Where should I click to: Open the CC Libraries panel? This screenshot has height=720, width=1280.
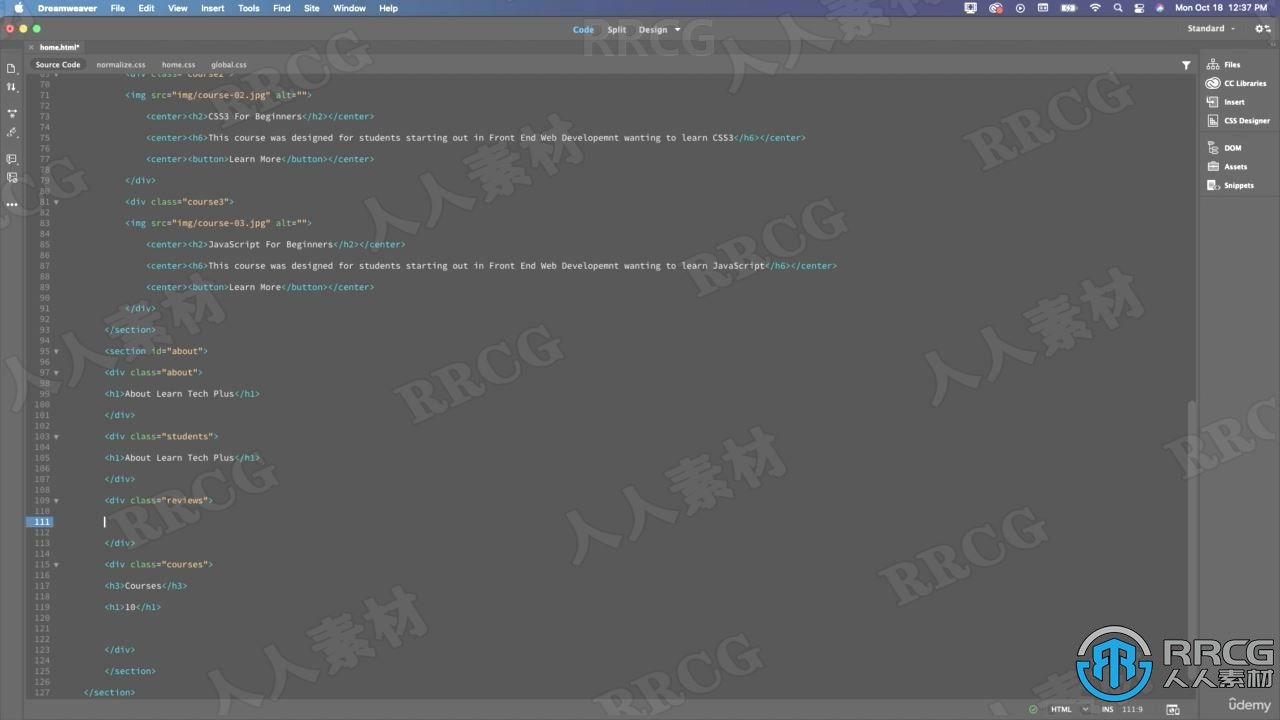(1236, 84)
